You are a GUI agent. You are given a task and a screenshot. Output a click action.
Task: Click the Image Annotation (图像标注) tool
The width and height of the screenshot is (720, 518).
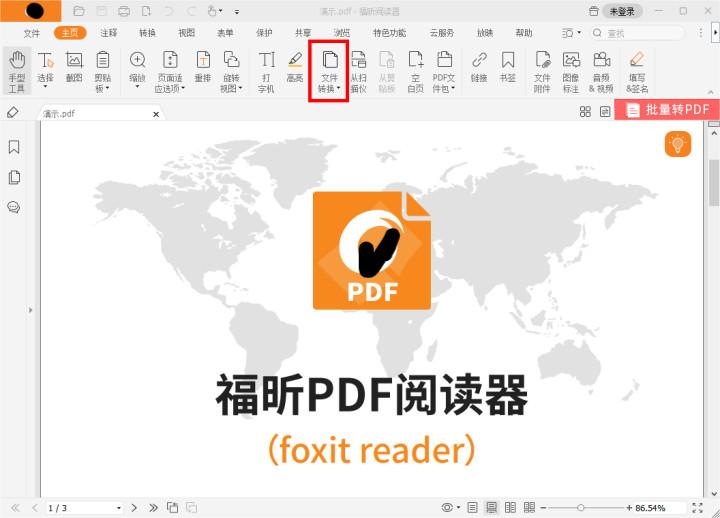click(571, 72)
